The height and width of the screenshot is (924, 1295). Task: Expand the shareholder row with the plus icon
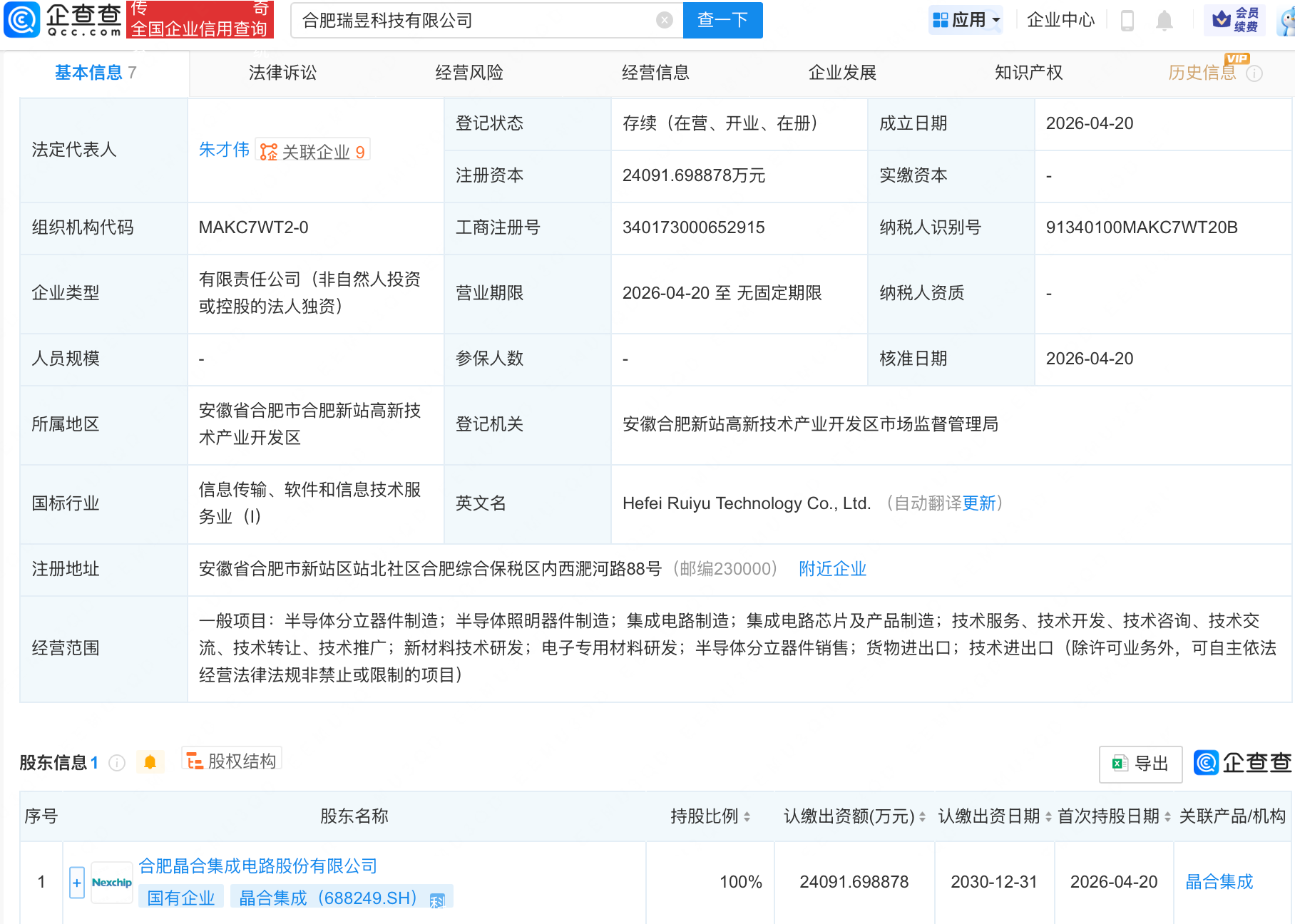coord(76,882)
